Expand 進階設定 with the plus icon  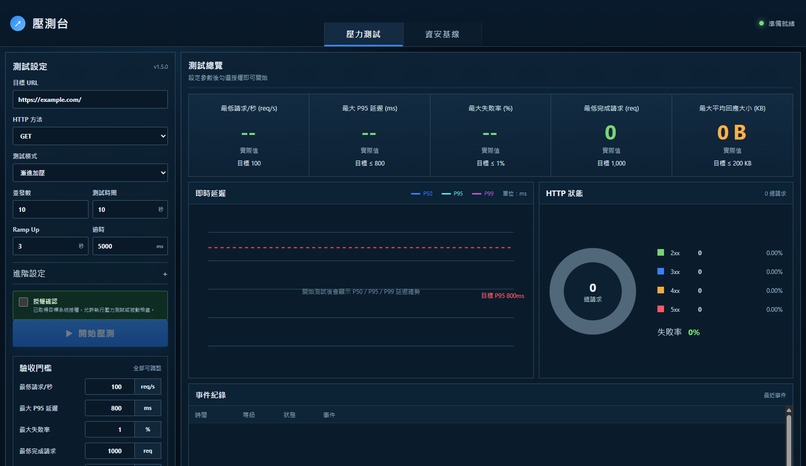(165, 274)
